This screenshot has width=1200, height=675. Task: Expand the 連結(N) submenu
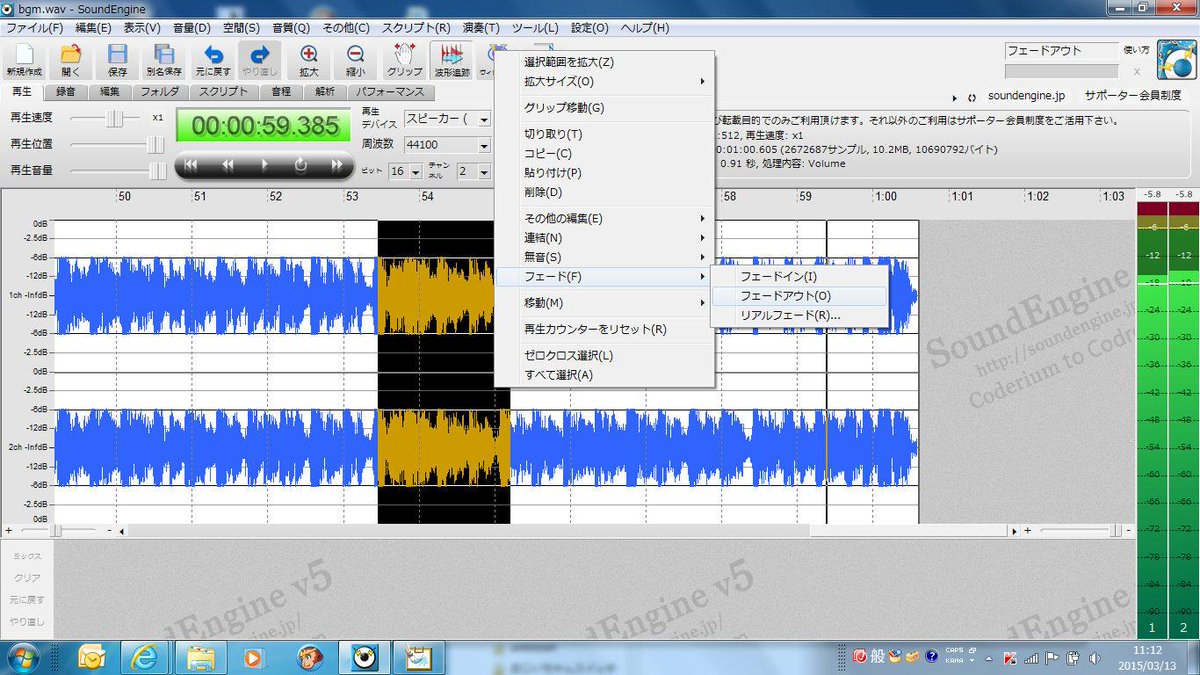pos(605,238)
